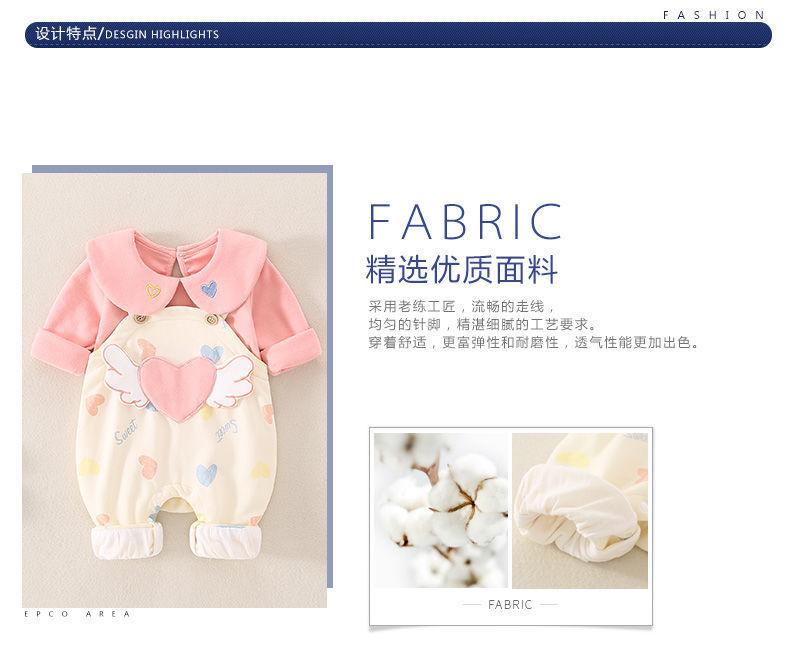Click the EPCO AREA label
This screenshot has height=665, width=790.
pyautogui.click(x=77, y=613)
